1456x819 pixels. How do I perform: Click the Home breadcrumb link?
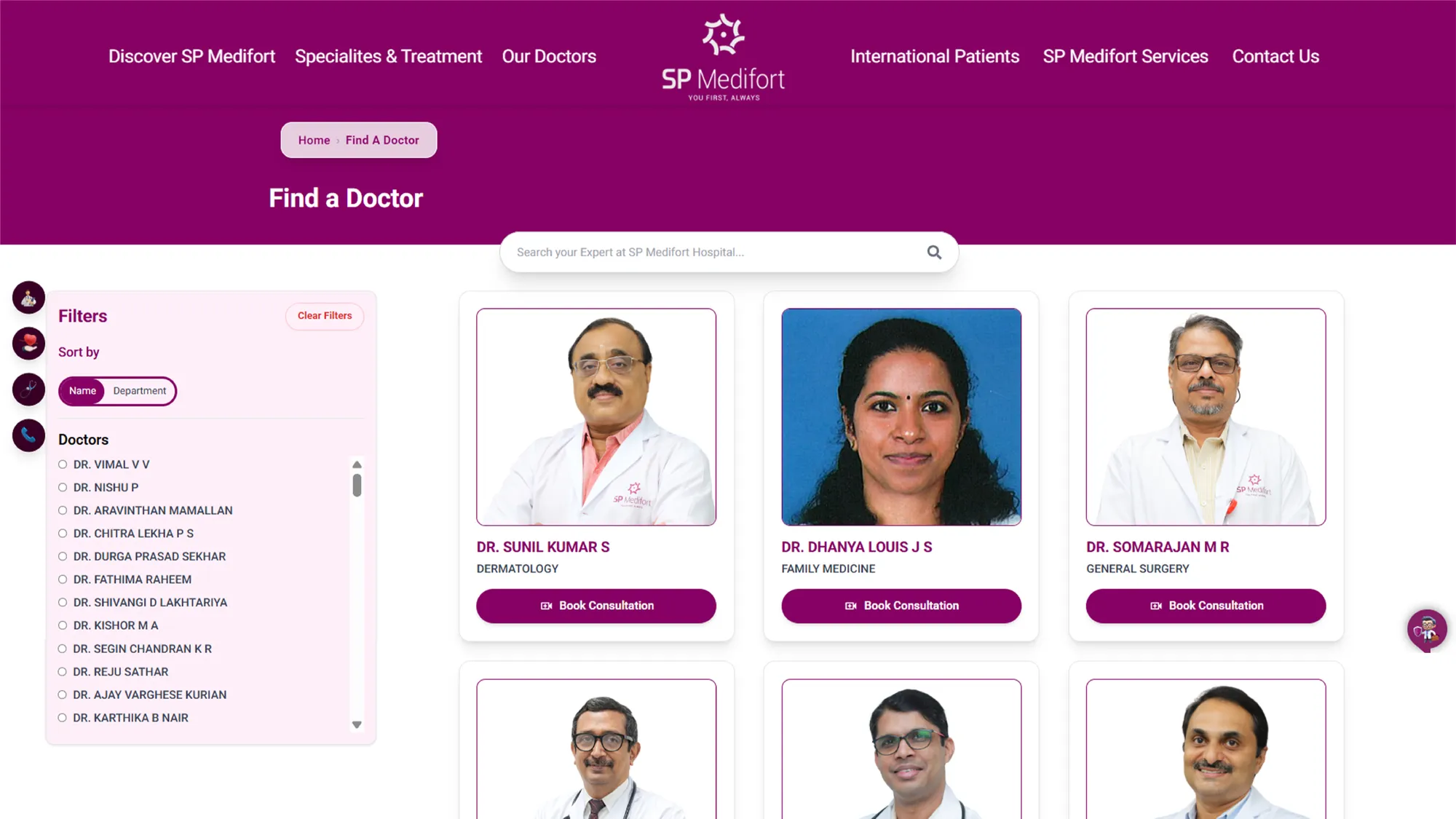(314, 141)
